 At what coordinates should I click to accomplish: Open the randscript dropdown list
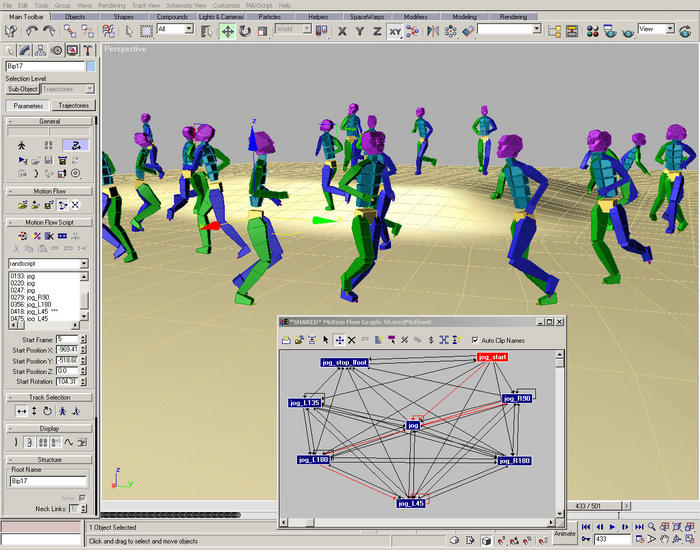click(x=84, y=263)
